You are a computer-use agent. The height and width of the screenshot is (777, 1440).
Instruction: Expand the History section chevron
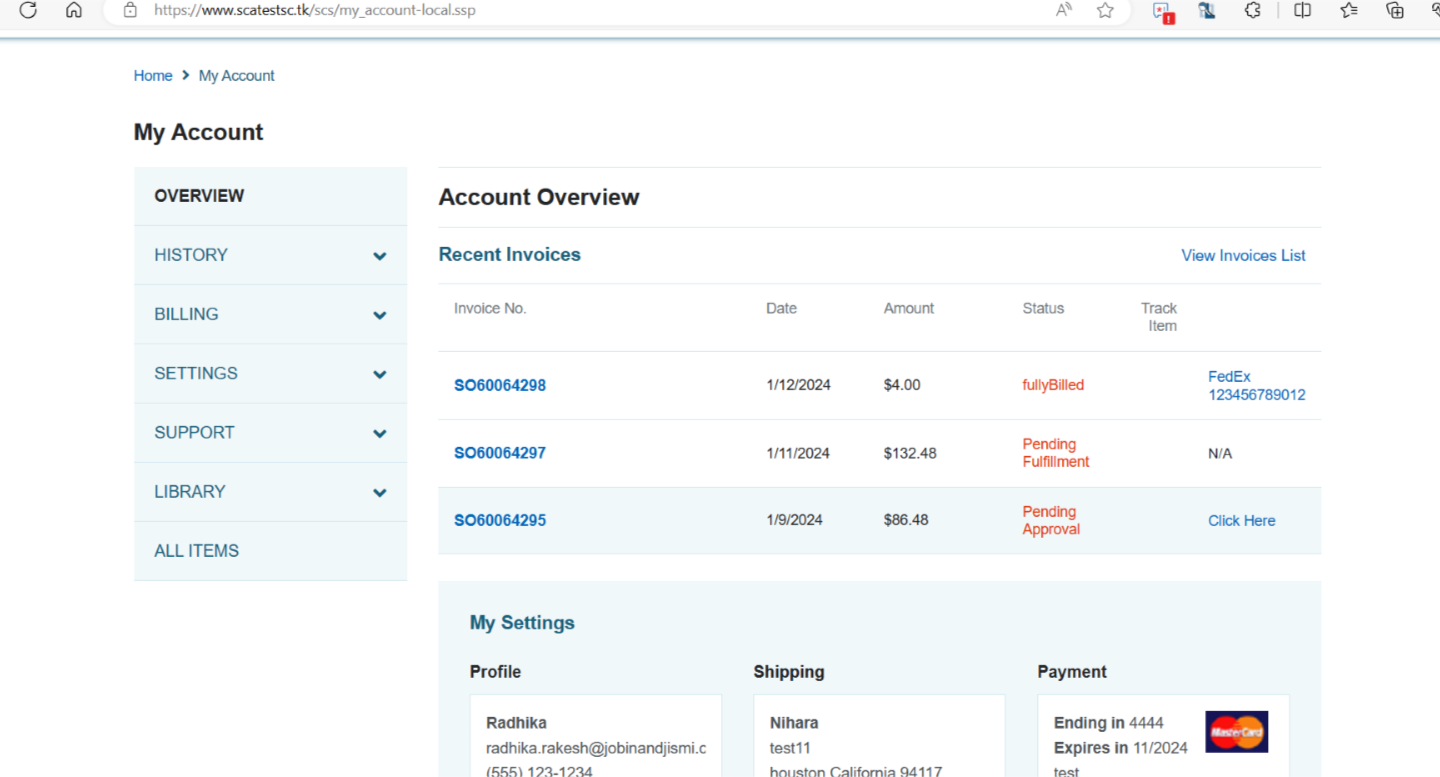(380, 256)
